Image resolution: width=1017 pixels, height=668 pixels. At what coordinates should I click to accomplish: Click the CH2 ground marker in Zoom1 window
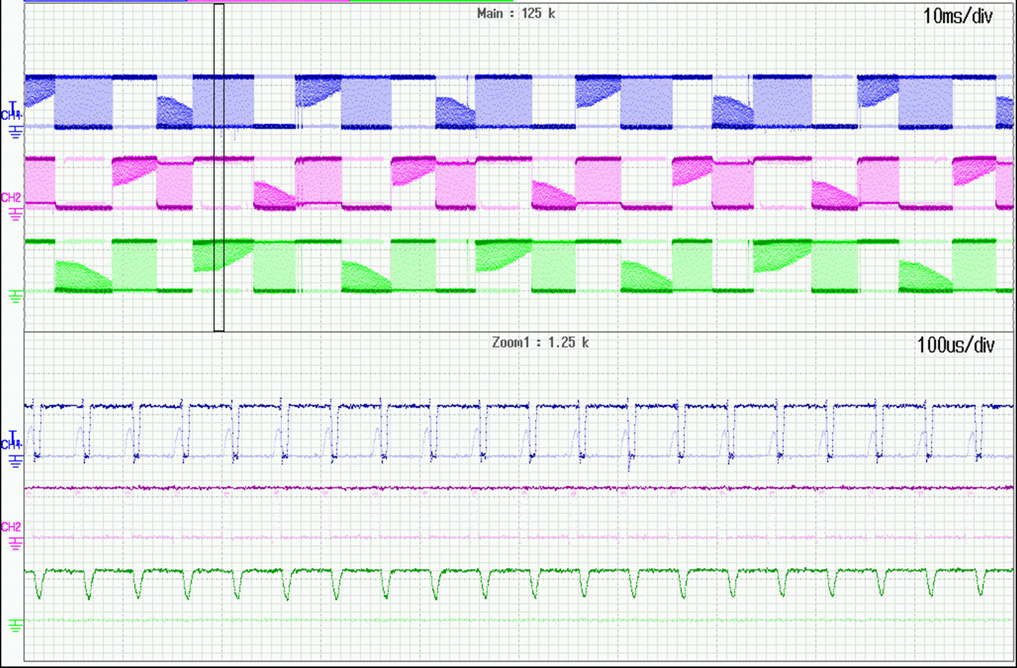[x=13, y=543]
